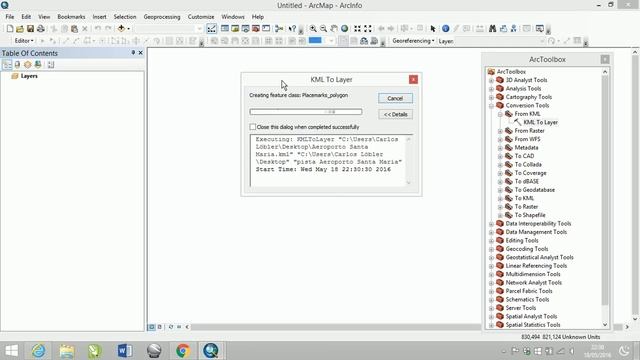
Task: Select the Zoom Out tool
Action: click(323, 29)
